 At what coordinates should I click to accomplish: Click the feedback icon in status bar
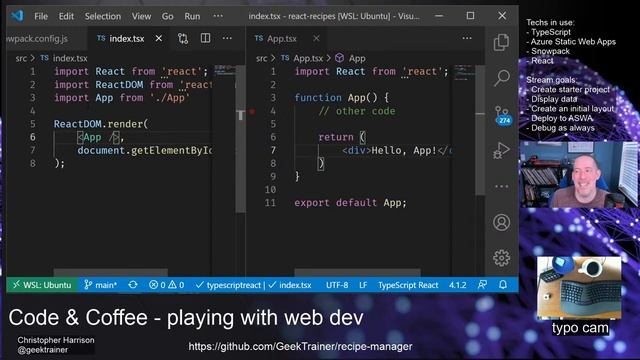[482, 285]
